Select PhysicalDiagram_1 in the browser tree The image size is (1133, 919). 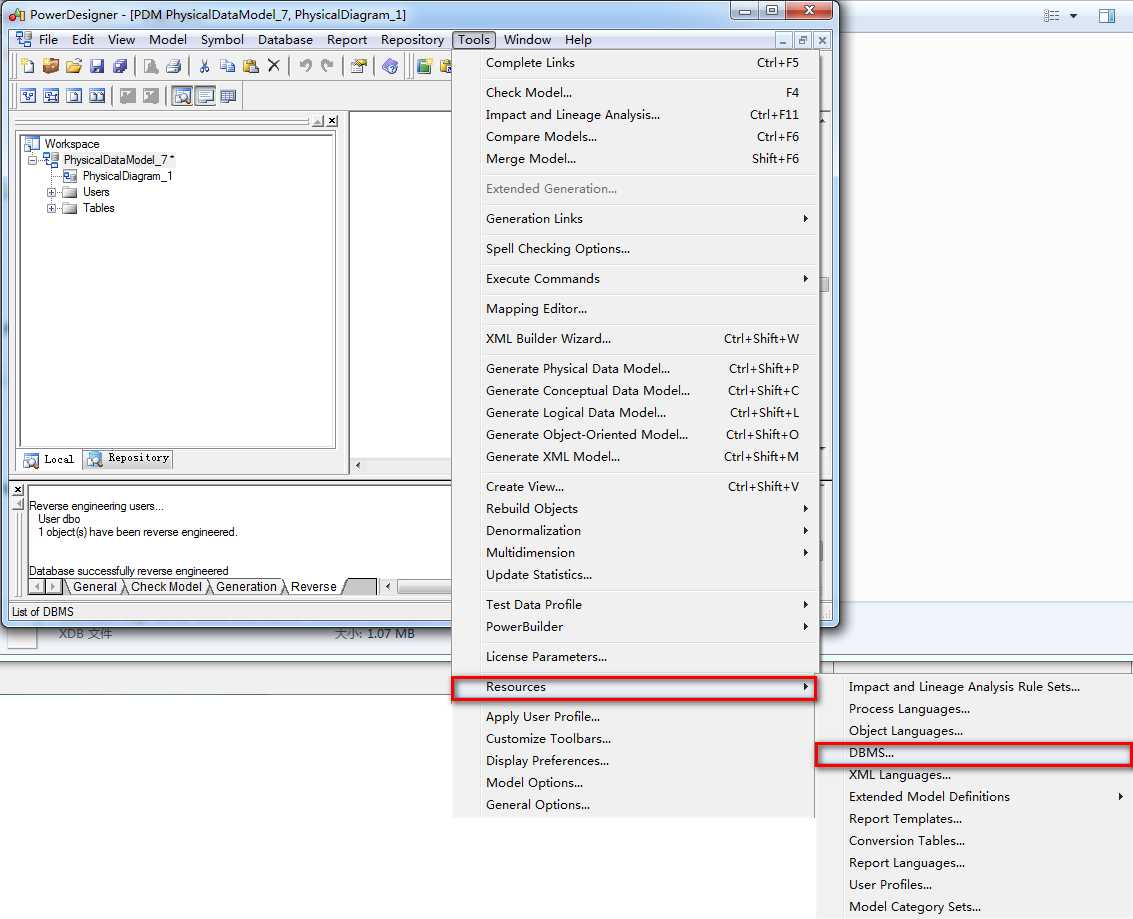coord(127,176)
